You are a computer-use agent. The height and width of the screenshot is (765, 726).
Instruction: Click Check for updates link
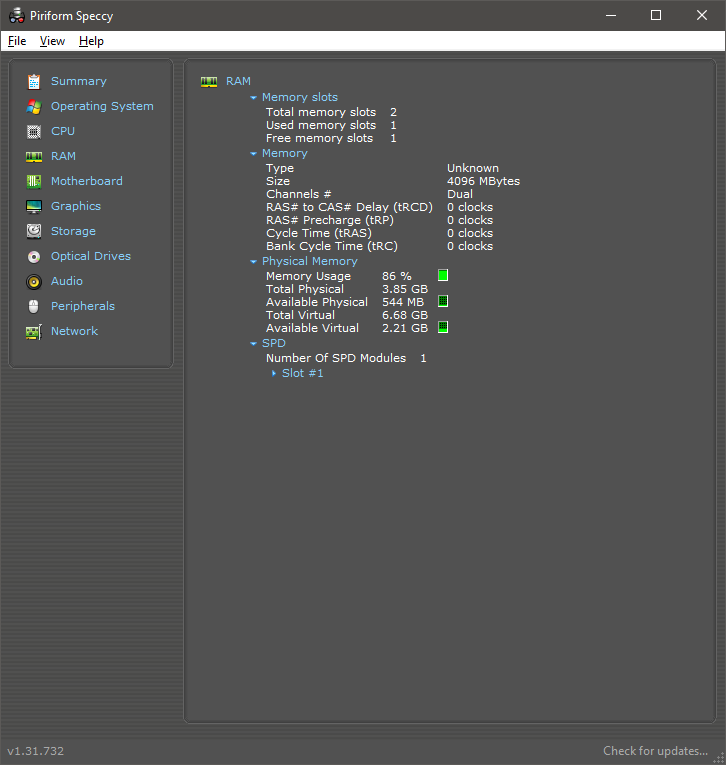(655, 750)
